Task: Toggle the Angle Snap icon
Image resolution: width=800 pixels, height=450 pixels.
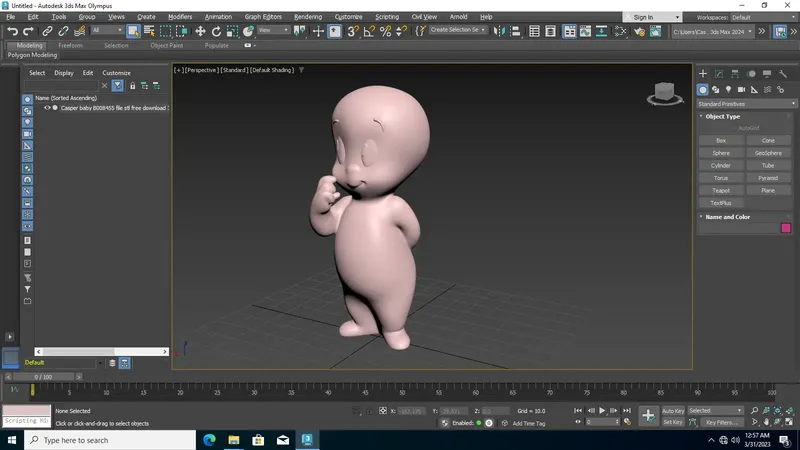Action: click(370, 31)
